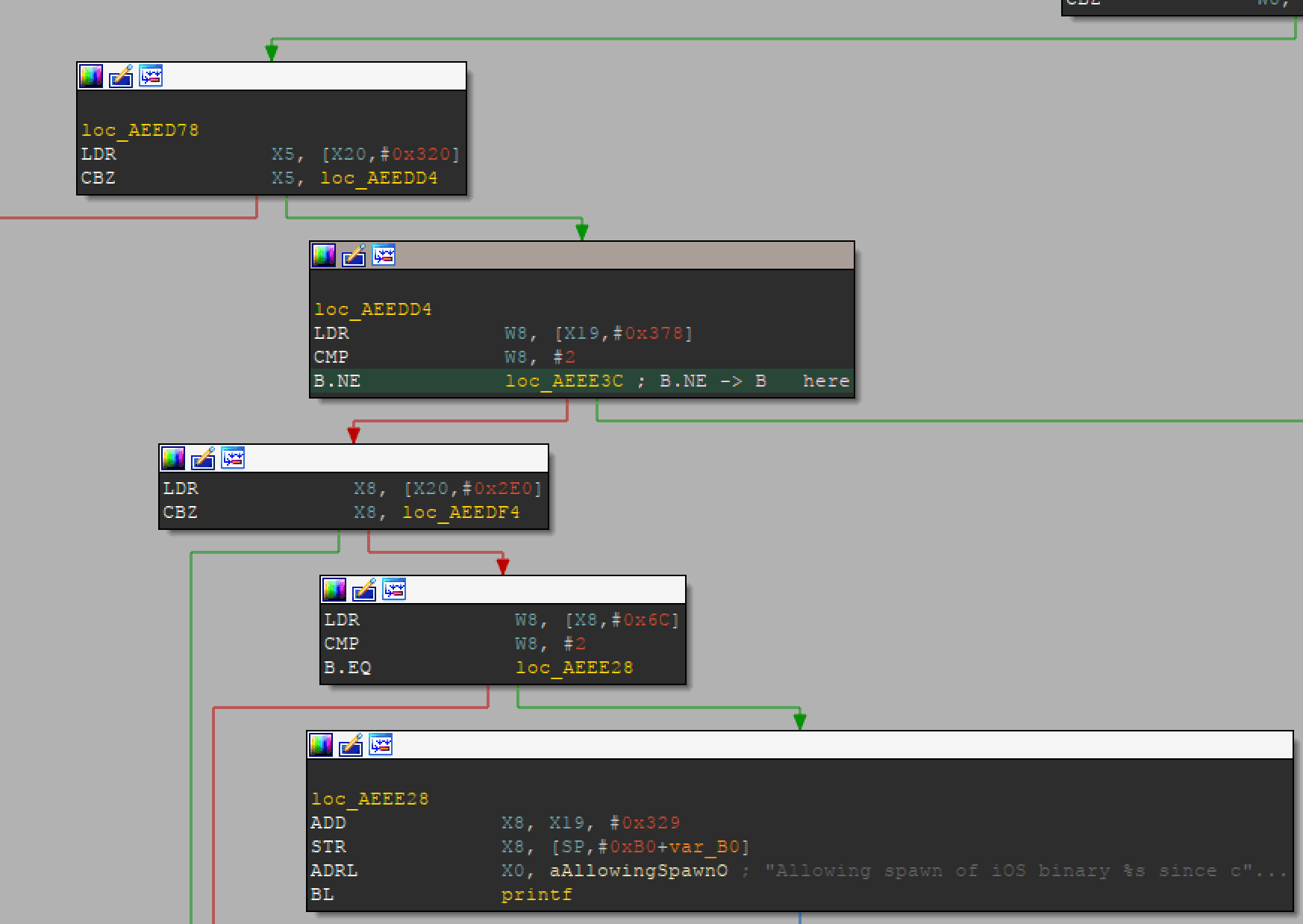The image size is (1303, 924).
Task: Click pencil icon on CBZ X8 node
Action: pos(203,458)
